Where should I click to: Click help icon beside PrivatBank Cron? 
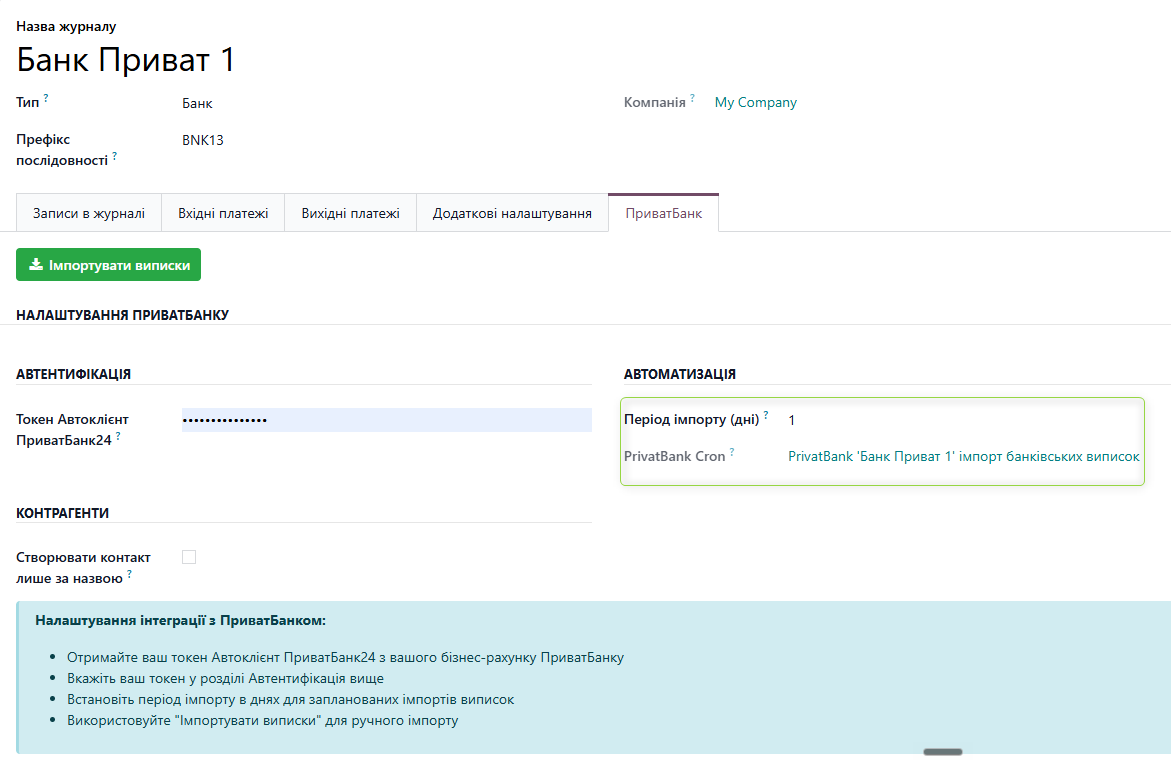pyautogui.click(x=732, y=451)
